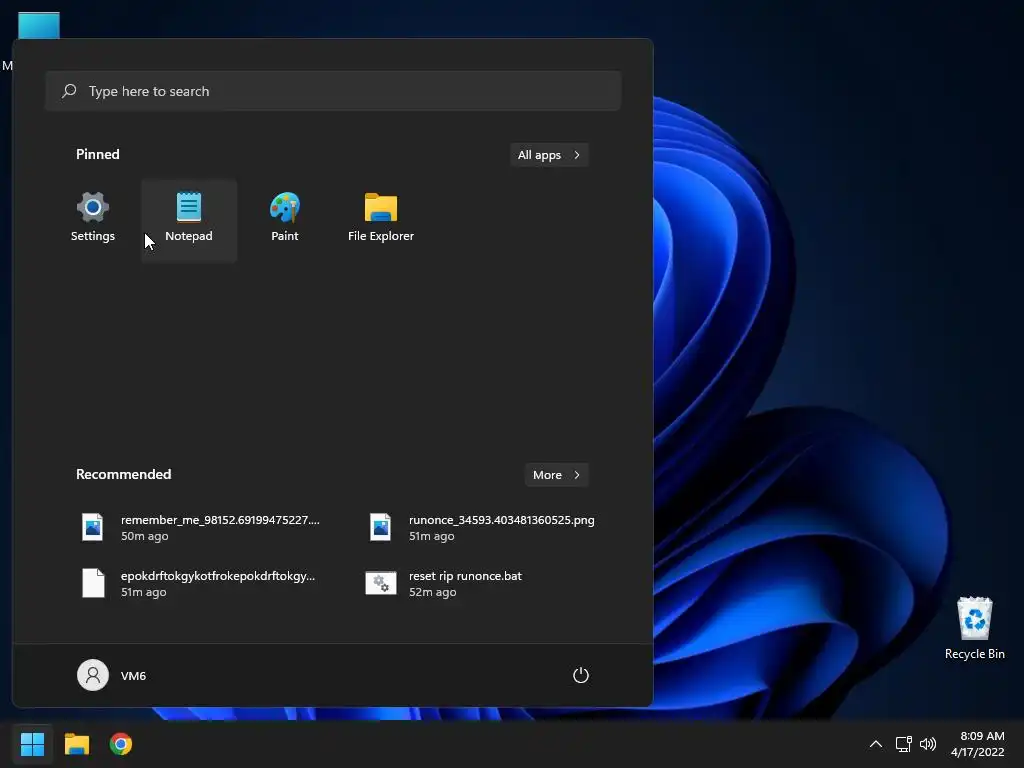Open remember_me_98152 recommended image

coord(201,527)
